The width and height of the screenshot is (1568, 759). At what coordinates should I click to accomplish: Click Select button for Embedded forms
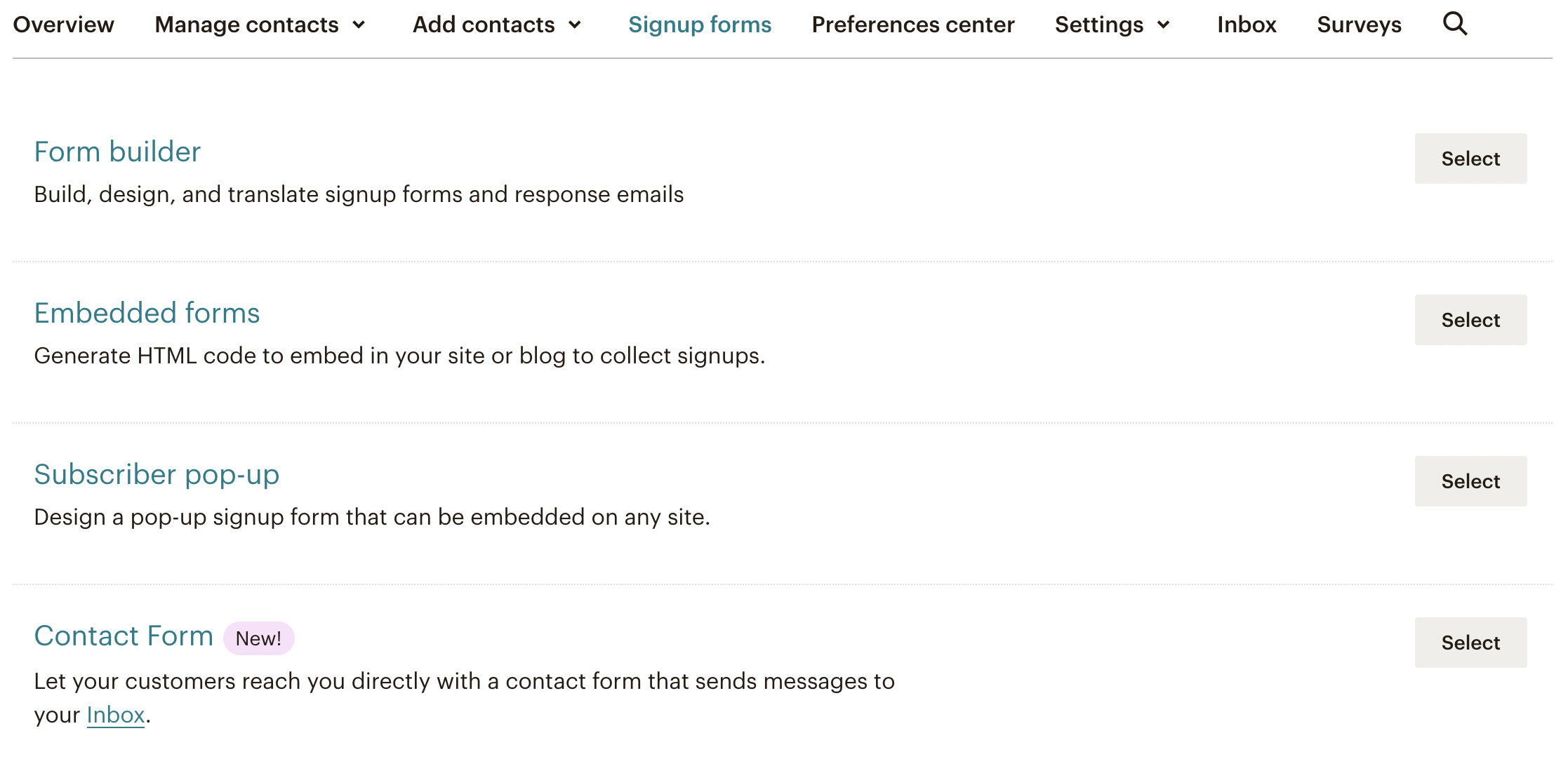click(1470, 320)
